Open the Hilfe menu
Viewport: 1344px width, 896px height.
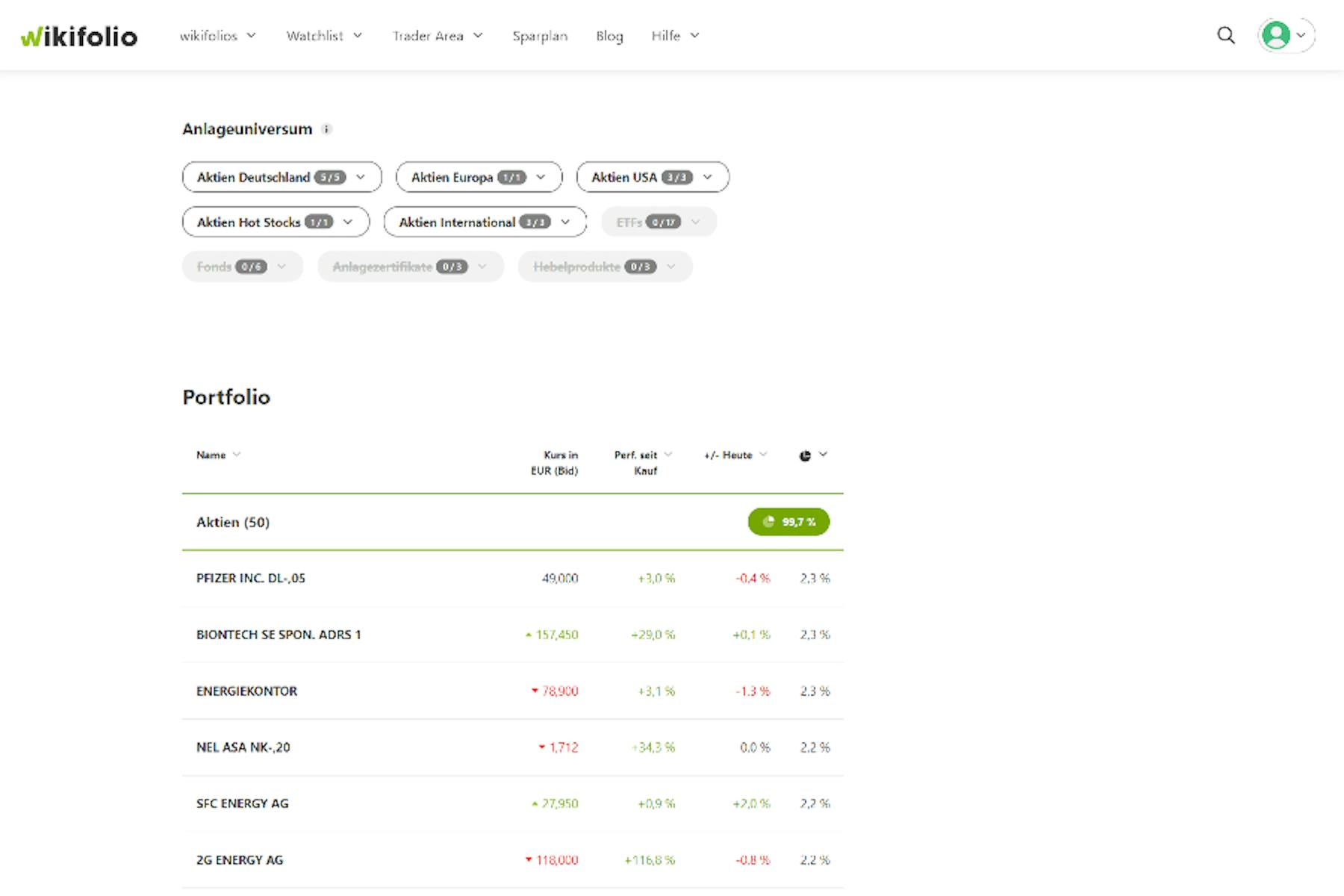click(675, 36)
